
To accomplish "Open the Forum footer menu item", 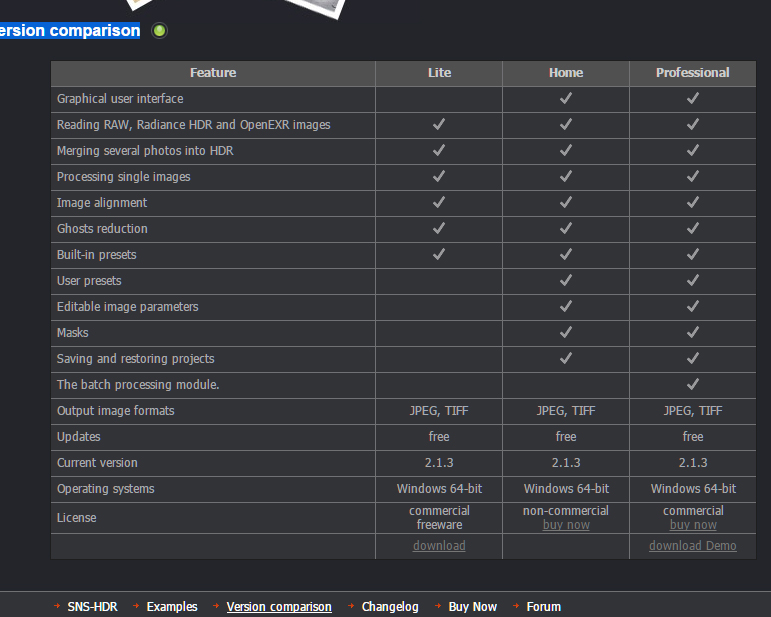I will [x=543, y=607].
